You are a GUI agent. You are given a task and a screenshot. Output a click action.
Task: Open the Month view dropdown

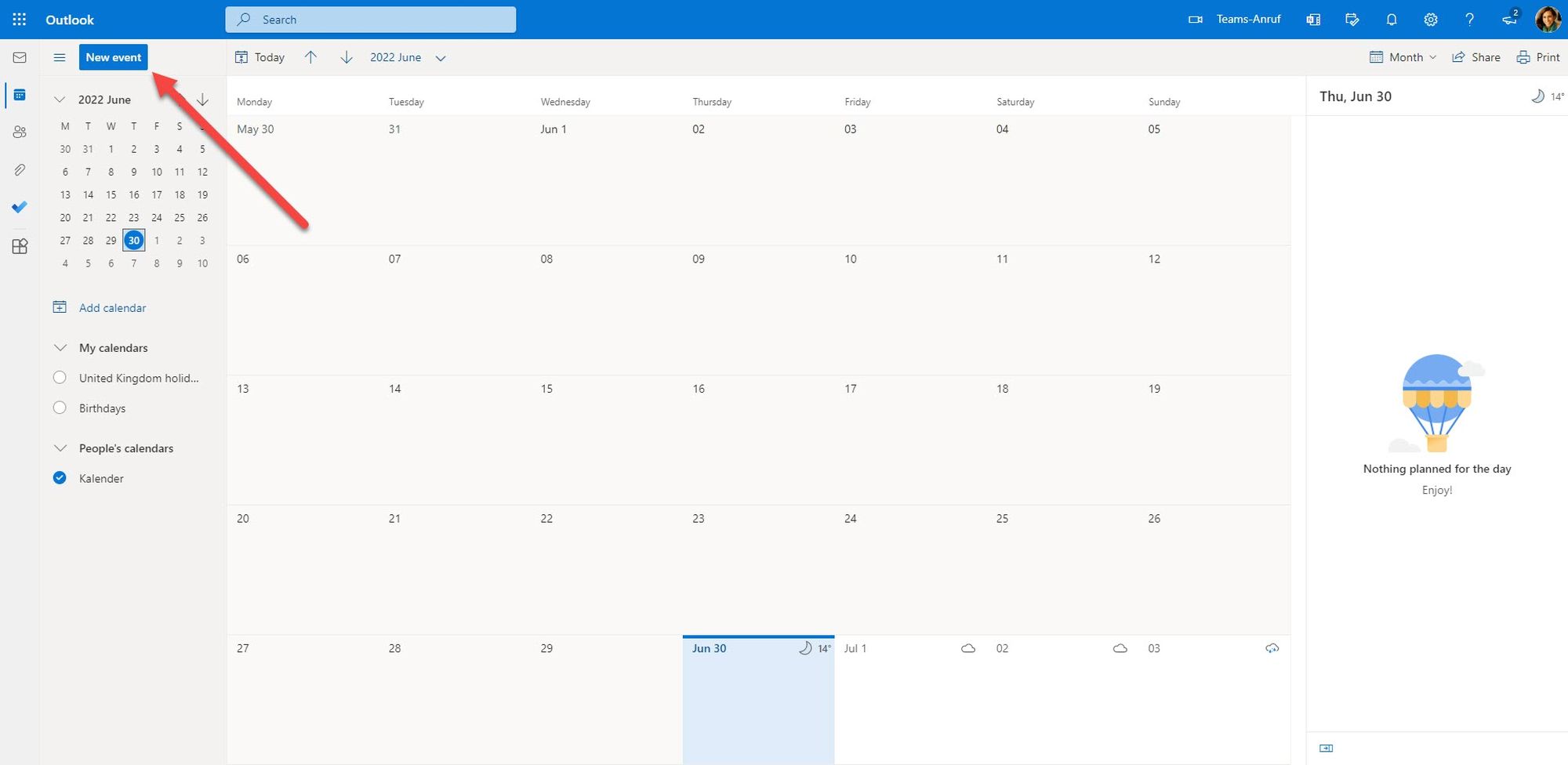click(1403, 57)
